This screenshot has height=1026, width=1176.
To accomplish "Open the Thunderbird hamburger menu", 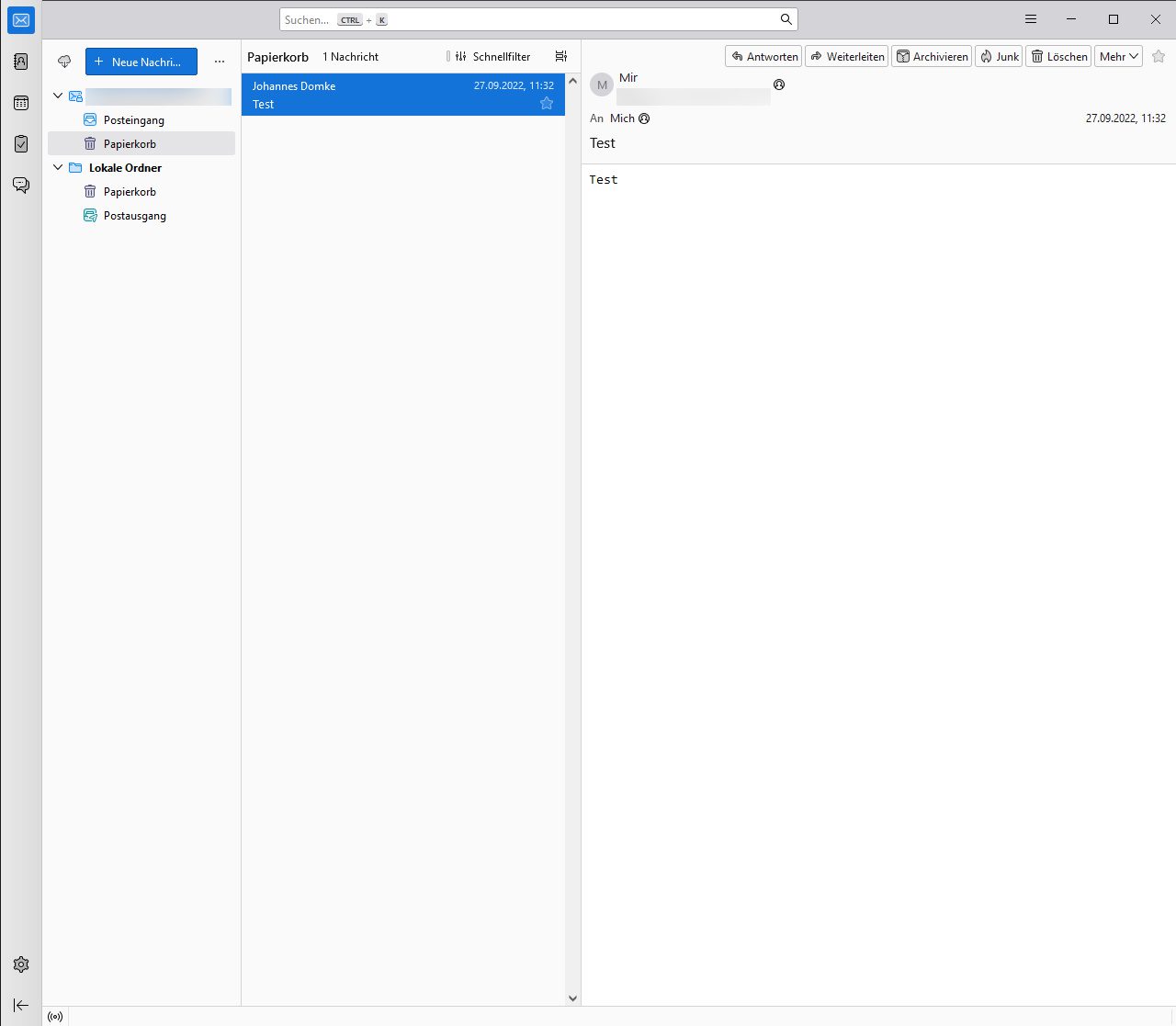I will pyautogui.click(x=1031, y=19).
